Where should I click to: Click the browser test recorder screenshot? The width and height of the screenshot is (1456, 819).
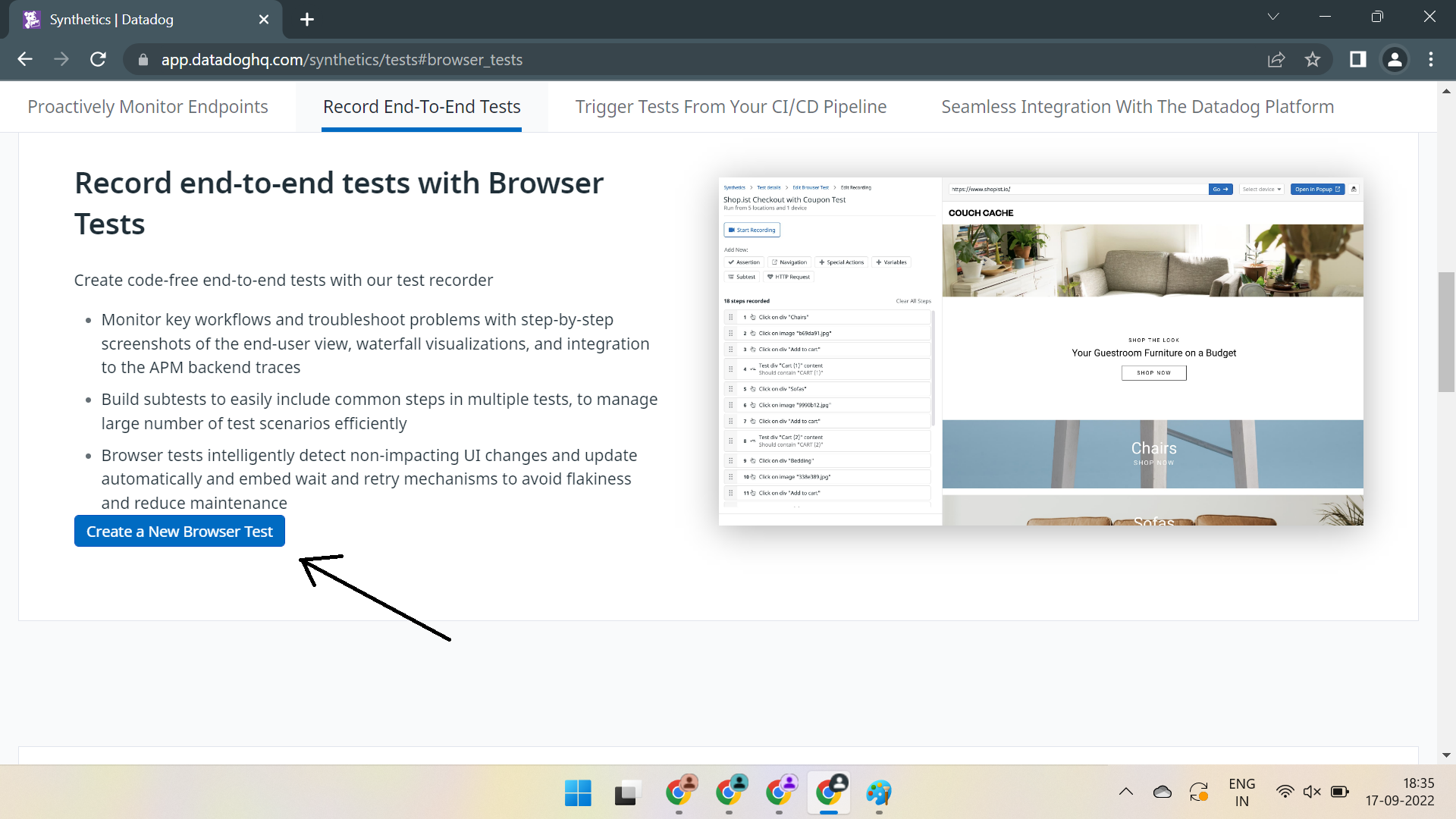coord(1040,351)
